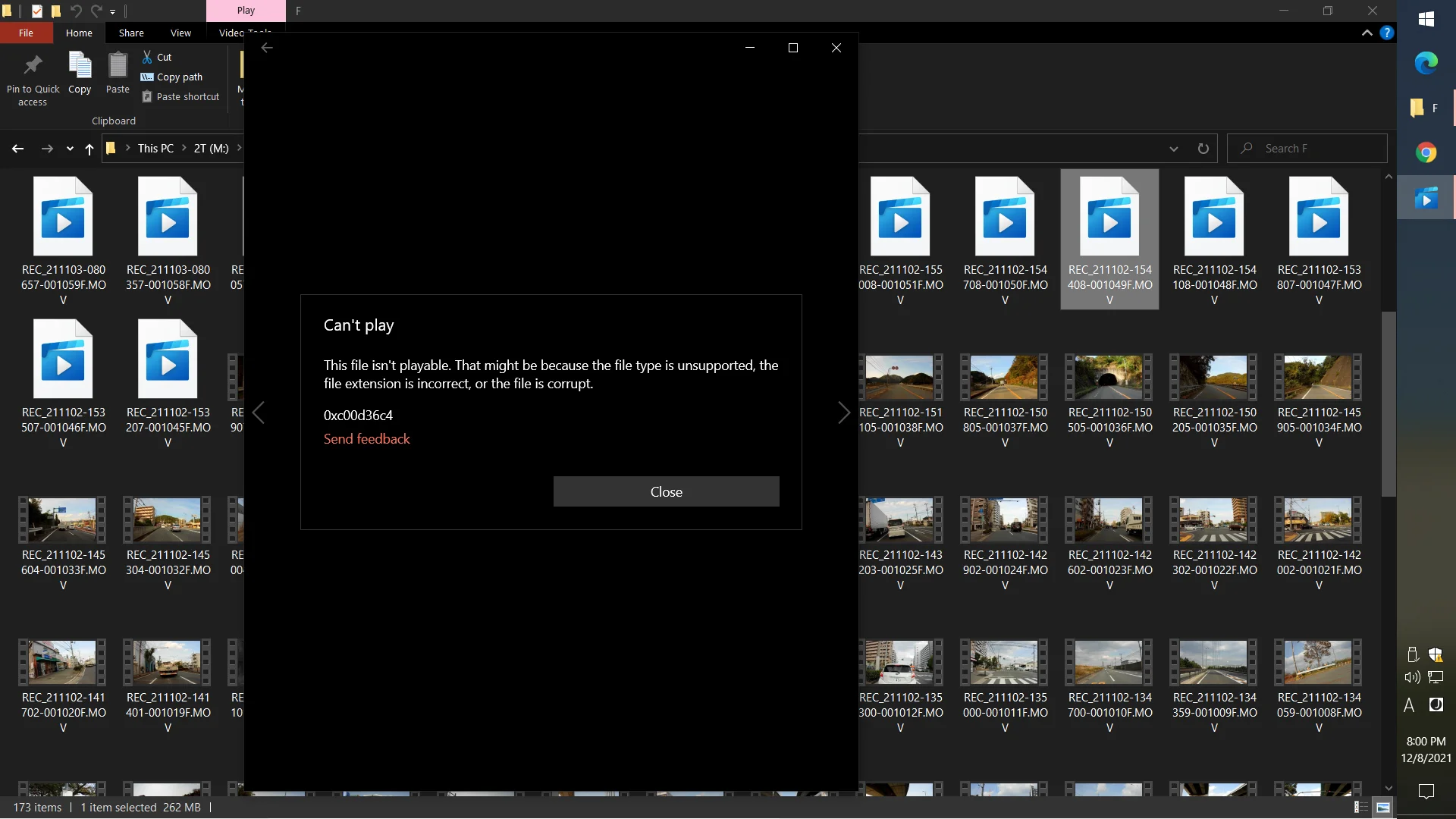Expand the address bar history dropdown
Screen dimensions: 1456x819
click(x=1174, y=149)
